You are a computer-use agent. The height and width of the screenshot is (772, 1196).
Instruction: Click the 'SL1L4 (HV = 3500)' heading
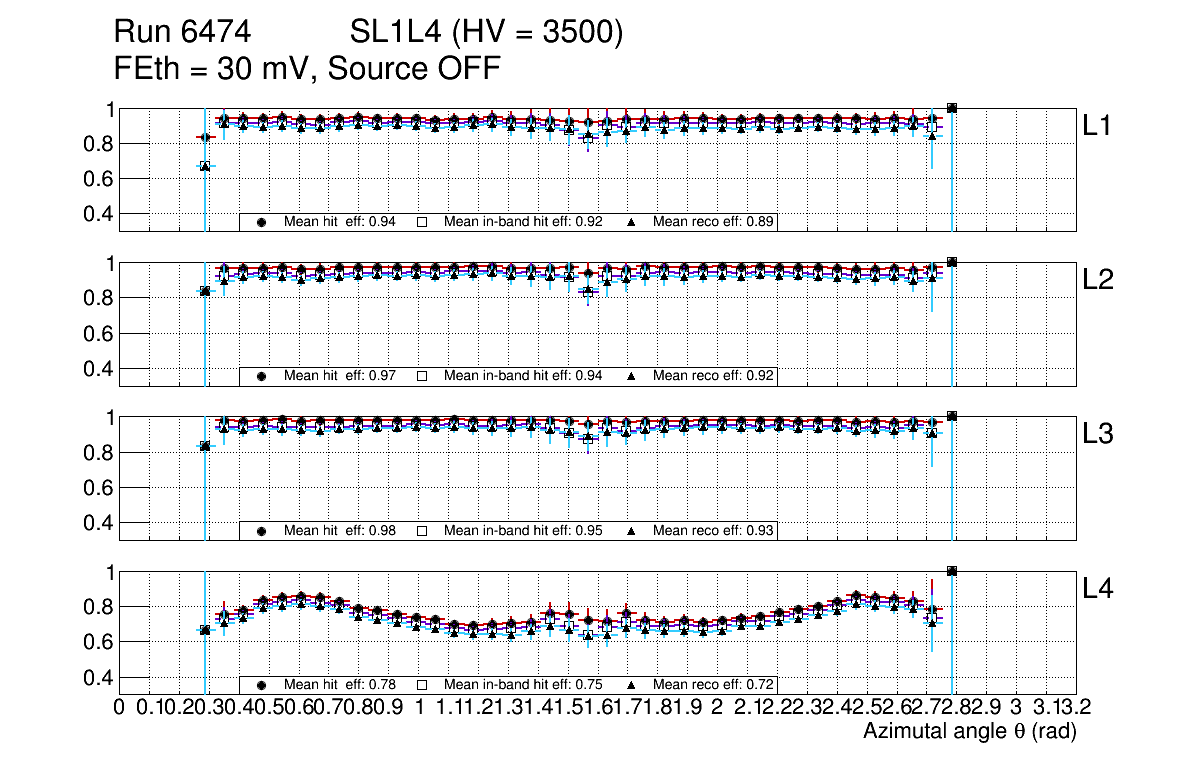[x=487, y=33]
